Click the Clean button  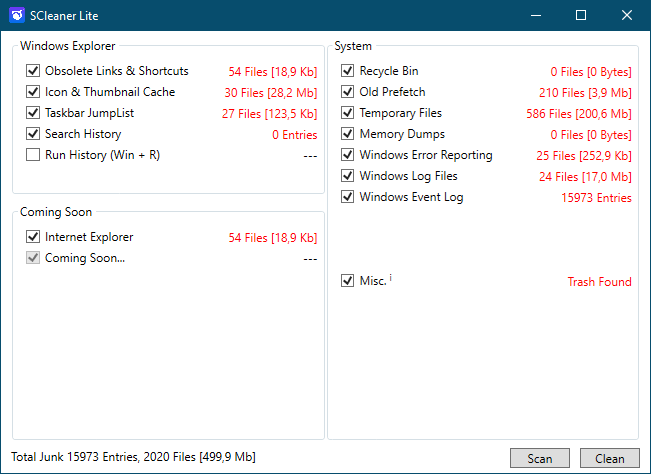tap(609, 458)
